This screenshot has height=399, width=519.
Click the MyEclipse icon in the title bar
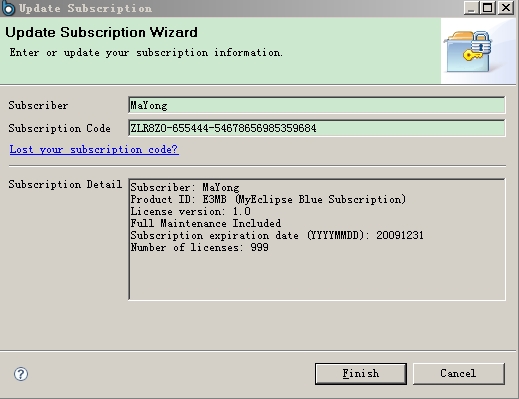pos(8,8)
